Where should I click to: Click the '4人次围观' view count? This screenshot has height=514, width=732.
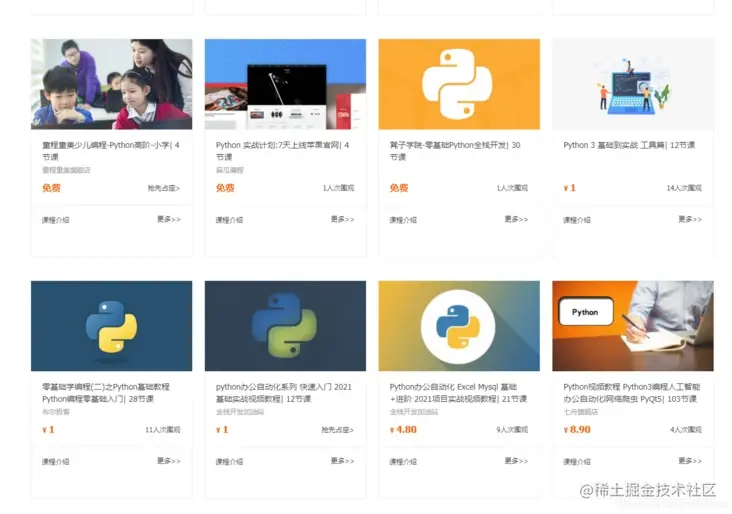point(686,430)
